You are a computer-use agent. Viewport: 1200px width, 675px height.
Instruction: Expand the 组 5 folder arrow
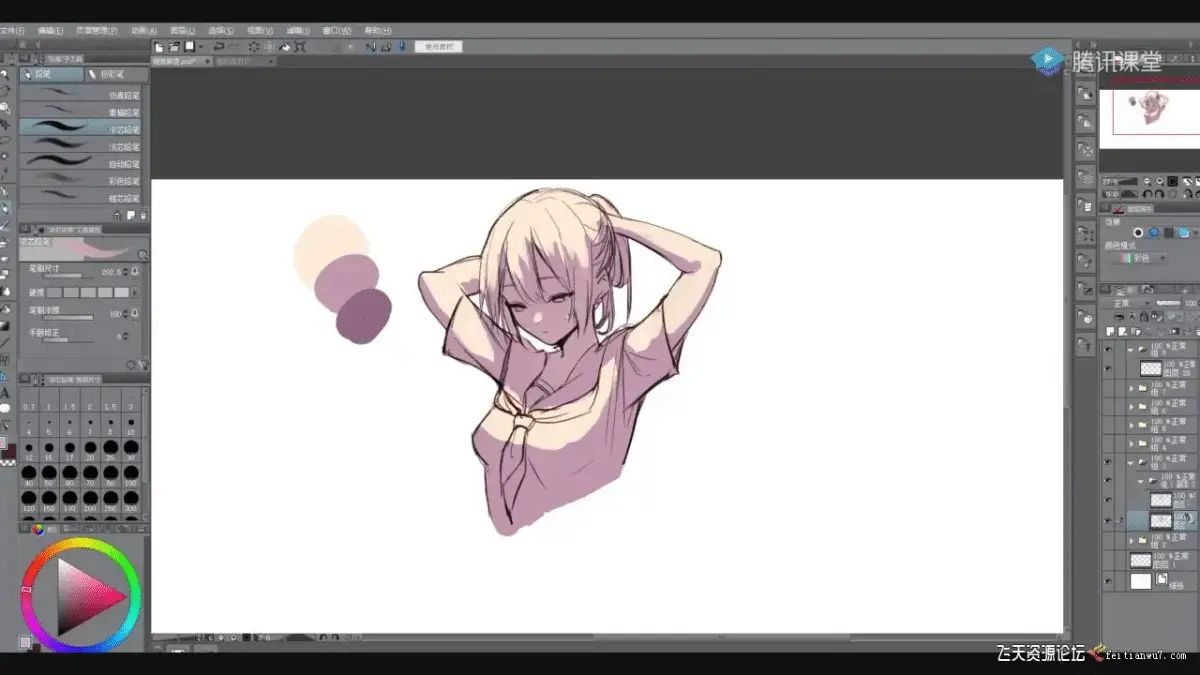(1132, 424)
